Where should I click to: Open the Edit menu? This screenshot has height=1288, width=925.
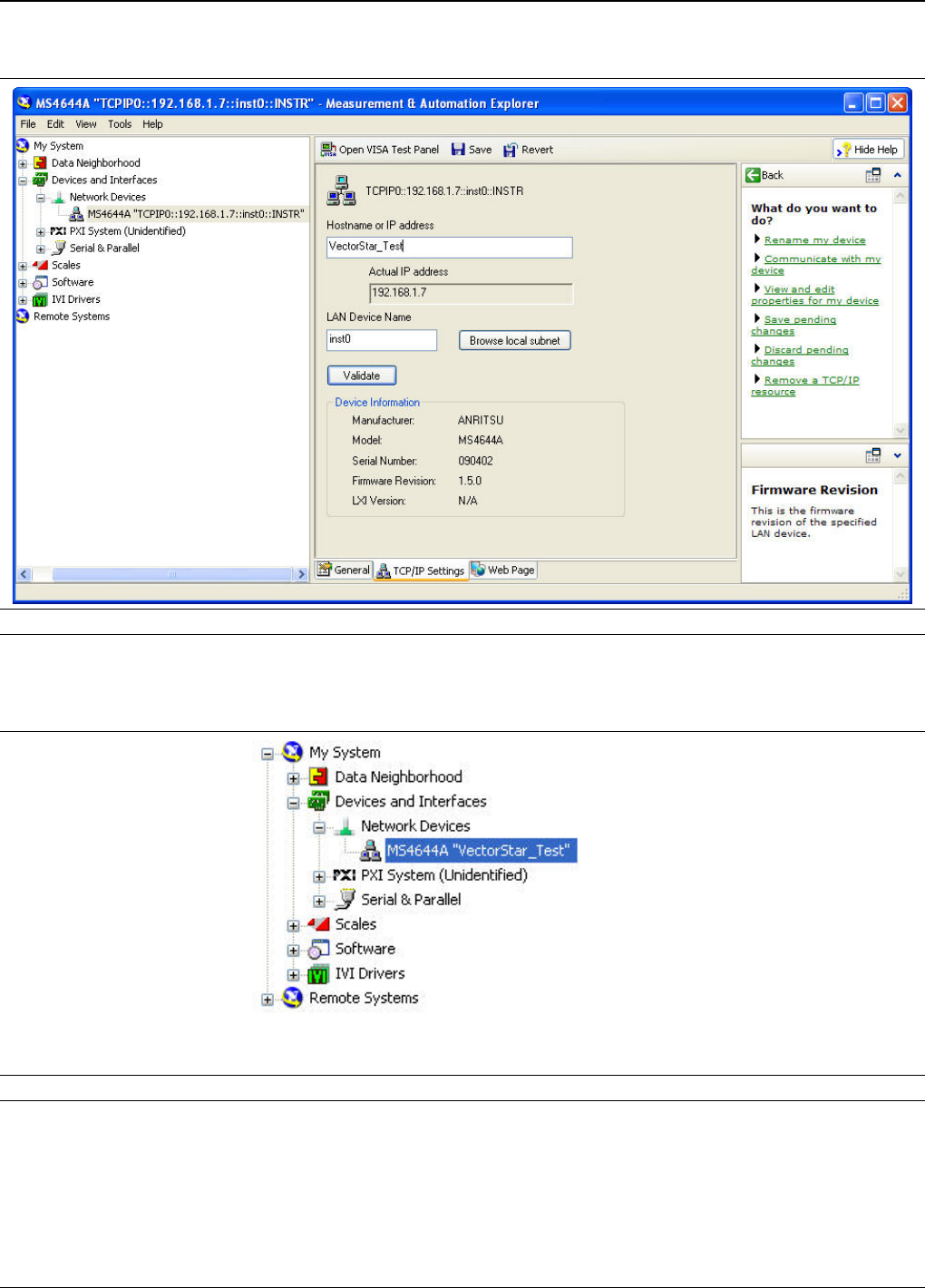click(55, 124)
